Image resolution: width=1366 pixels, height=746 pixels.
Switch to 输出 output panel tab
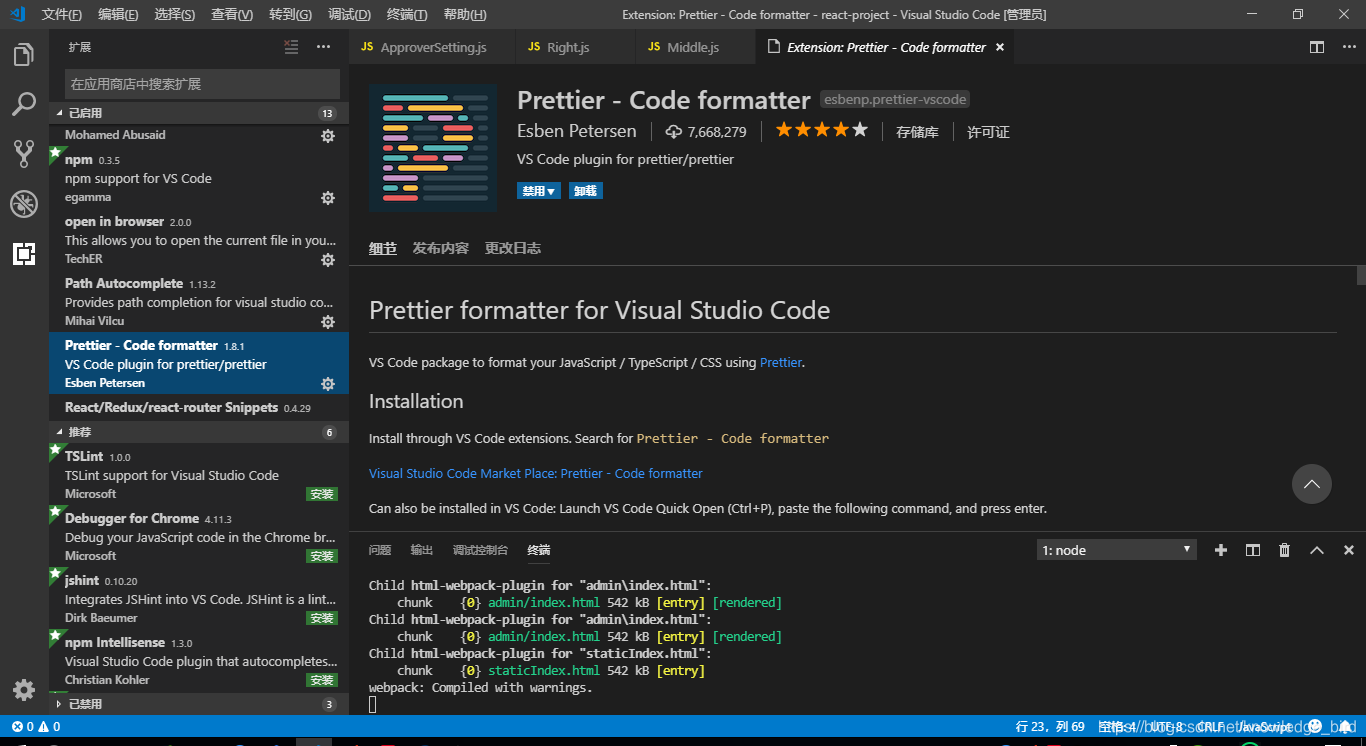point(422,550)
